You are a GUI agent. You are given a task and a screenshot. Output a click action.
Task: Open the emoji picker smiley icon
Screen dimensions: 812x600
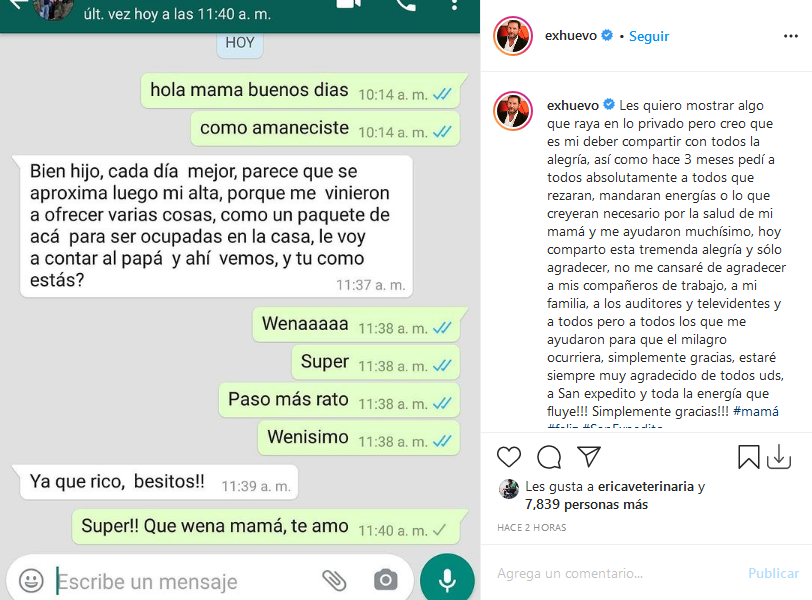[x=31, y=581]
